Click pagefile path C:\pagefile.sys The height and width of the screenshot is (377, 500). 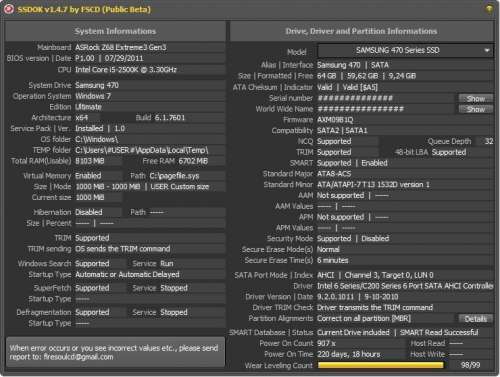174,176
